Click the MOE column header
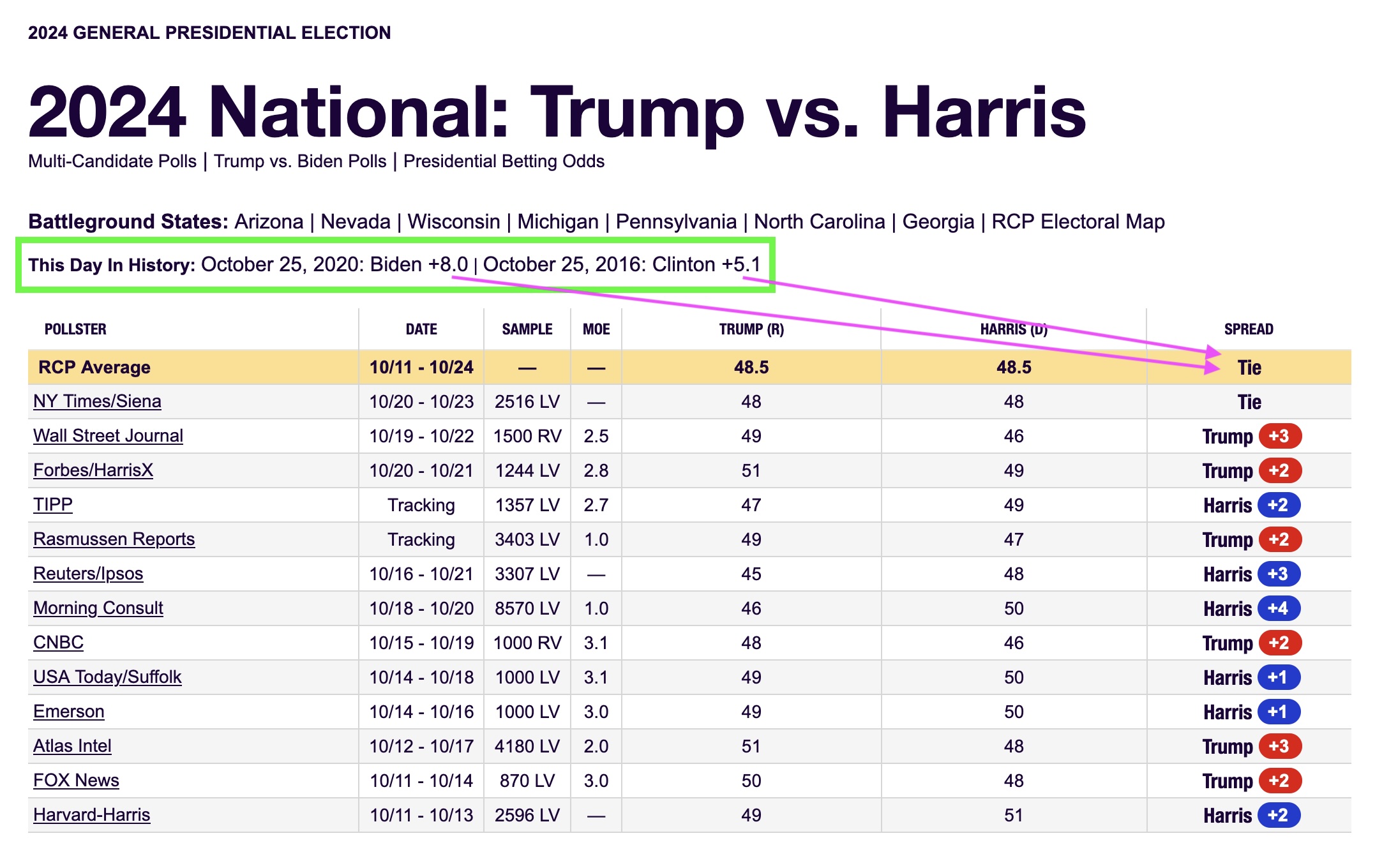This screenshot has width=1375, height=868. 596,329
